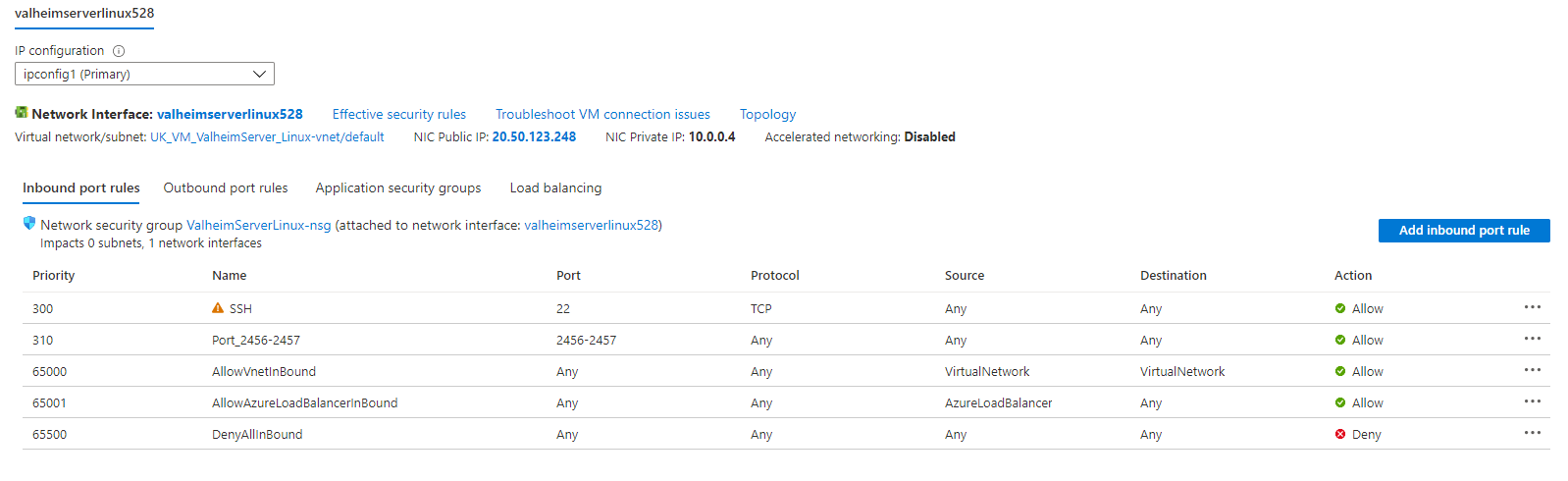Click the warning triangle on SSH rule
The image size is (1568, 481).
click(x=218, y=308)
